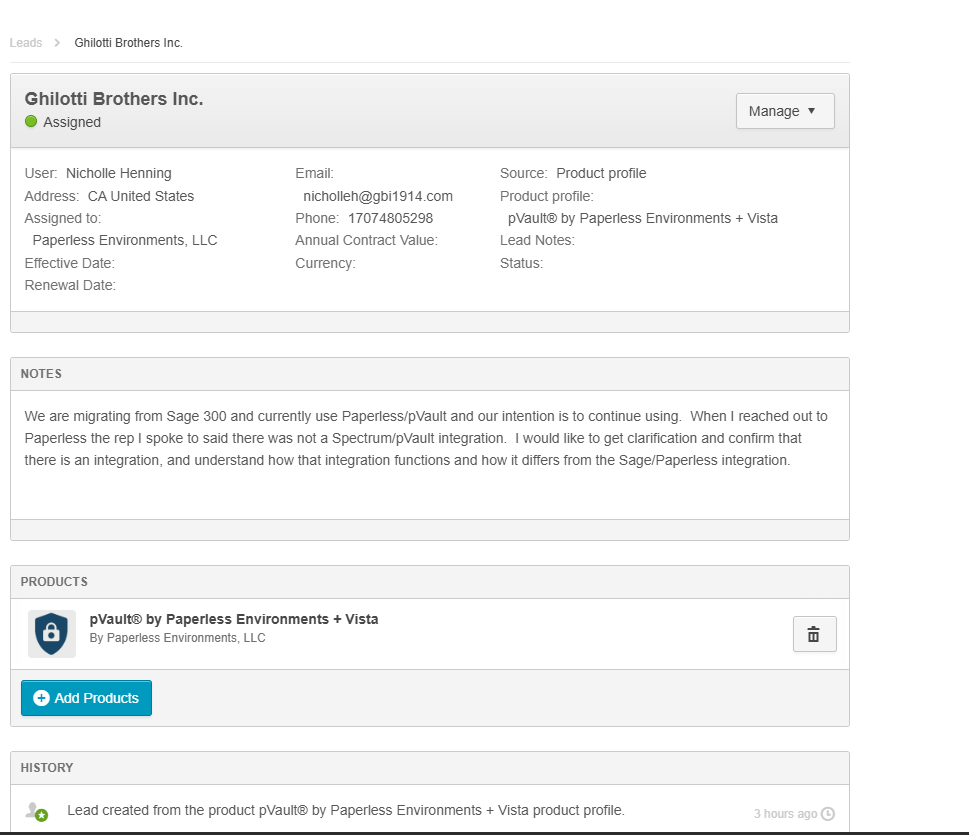Click the Annual Contract Value label
Viewport: 969px width, 835px height.
[366, 240]
